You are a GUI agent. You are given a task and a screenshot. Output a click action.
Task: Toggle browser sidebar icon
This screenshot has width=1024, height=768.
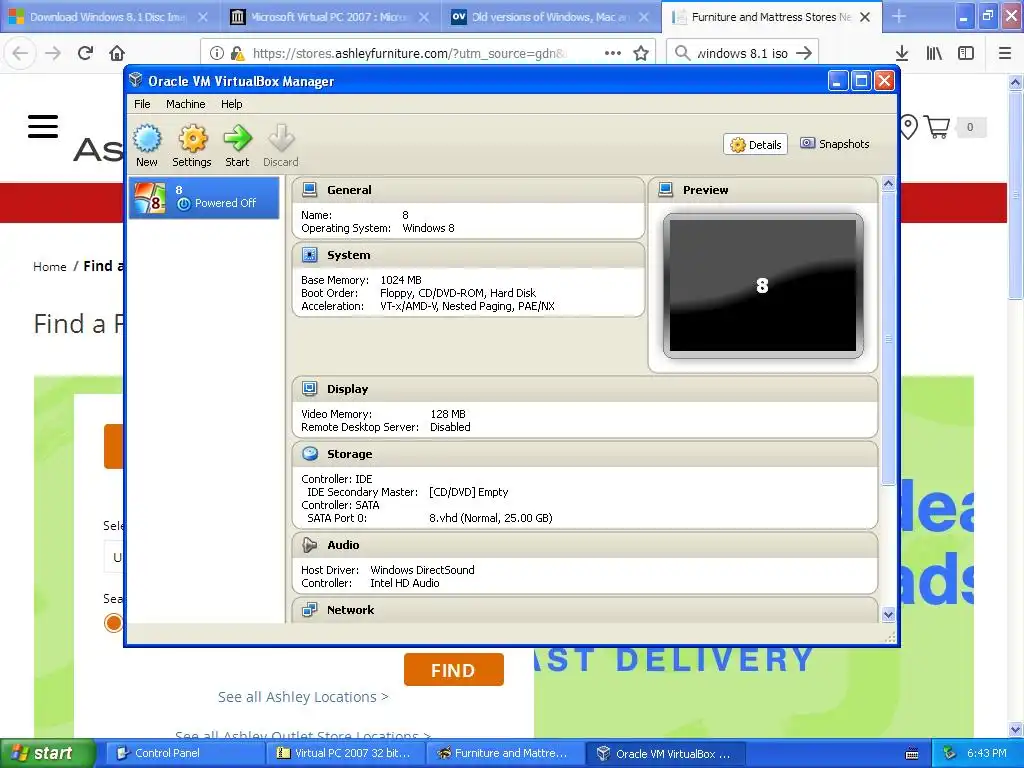click(966, 53)
